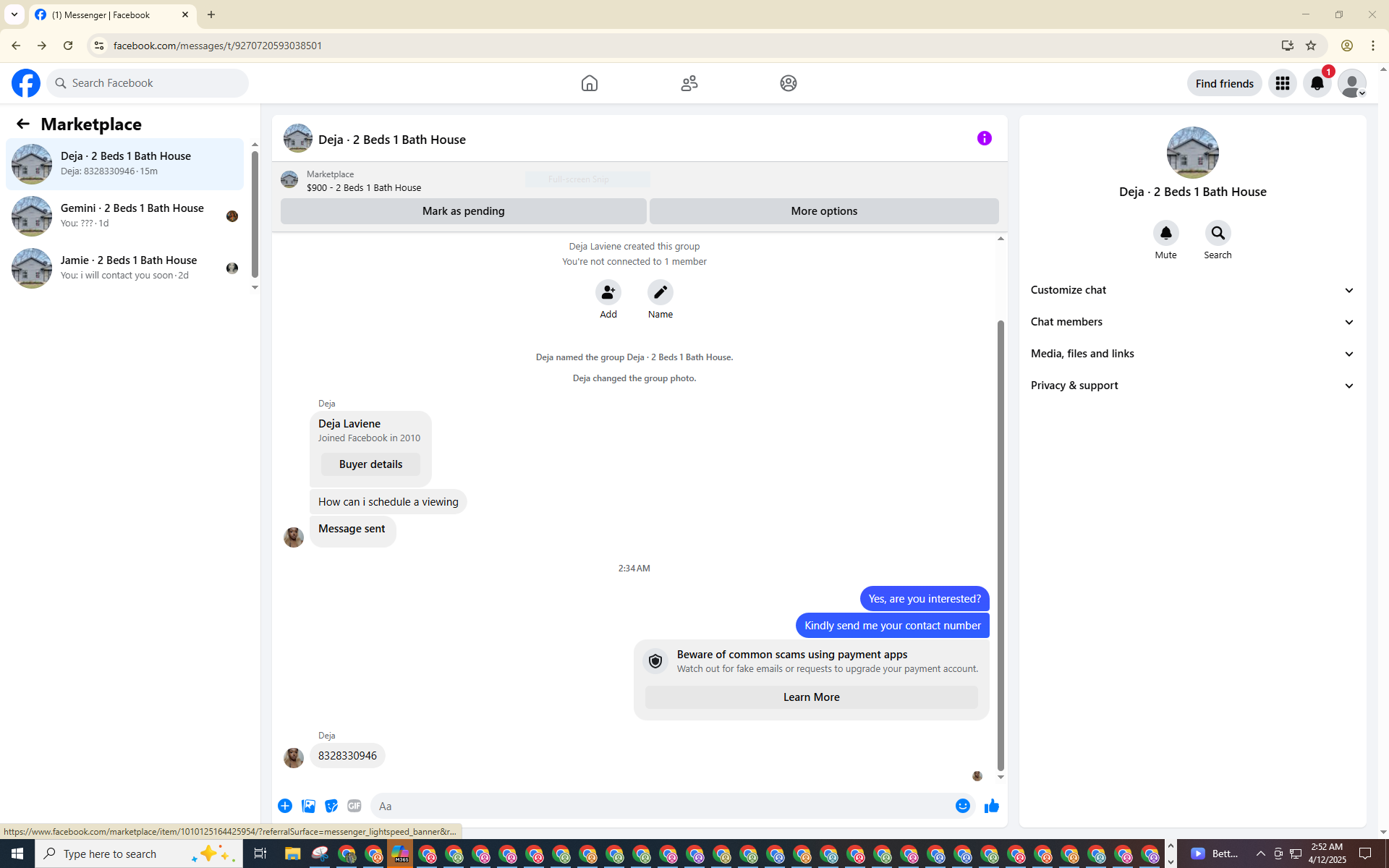Open File Explorer from the taskbar
This screenshot has height=868, width=1389.
[x=292, y=854]
